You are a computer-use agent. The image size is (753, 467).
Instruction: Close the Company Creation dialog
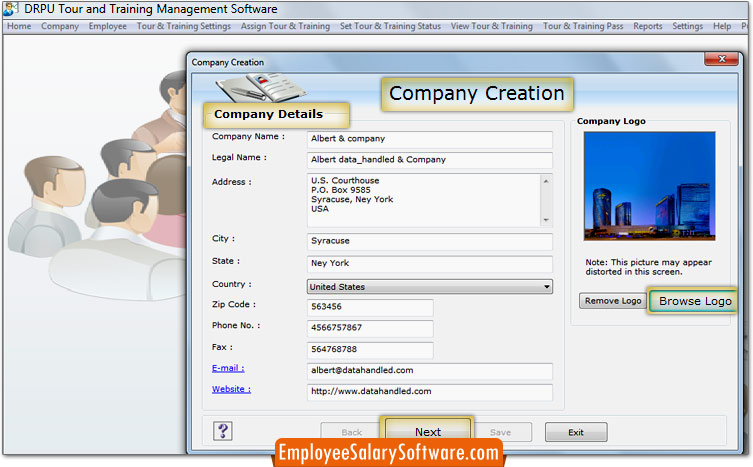click(x=721, y=59)
